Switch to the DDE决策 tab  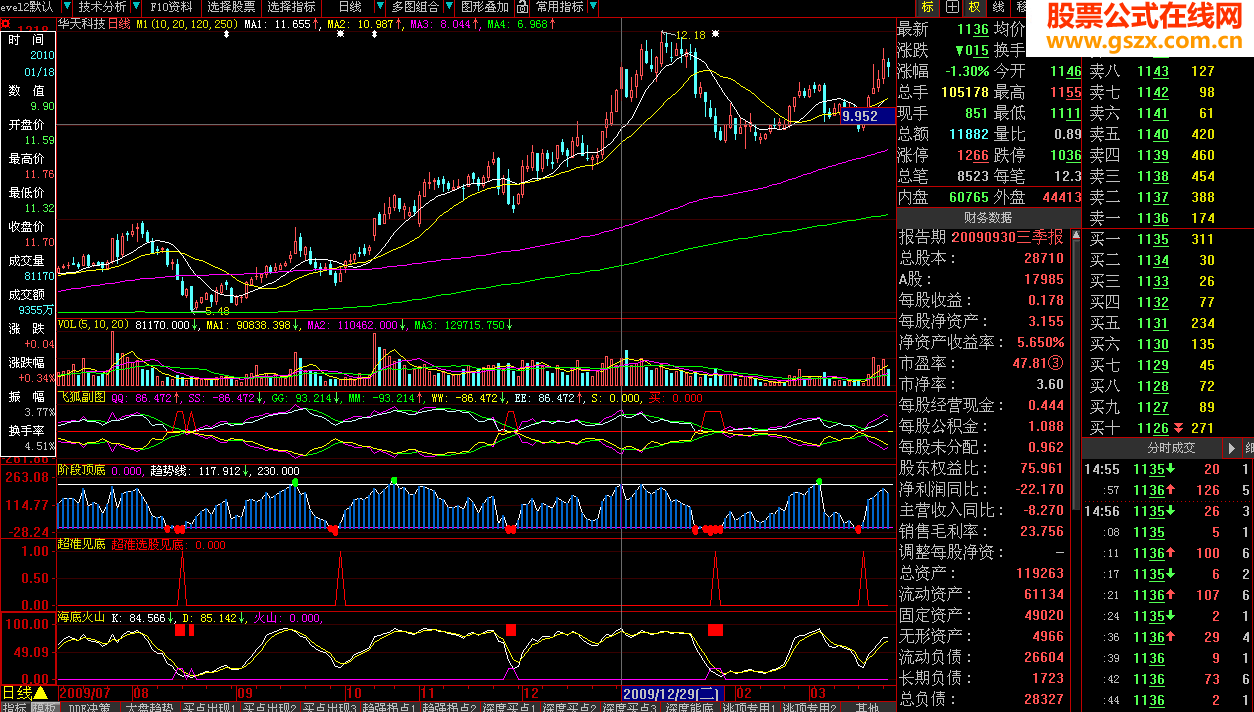pyautogui.click(x=90, y=706)
